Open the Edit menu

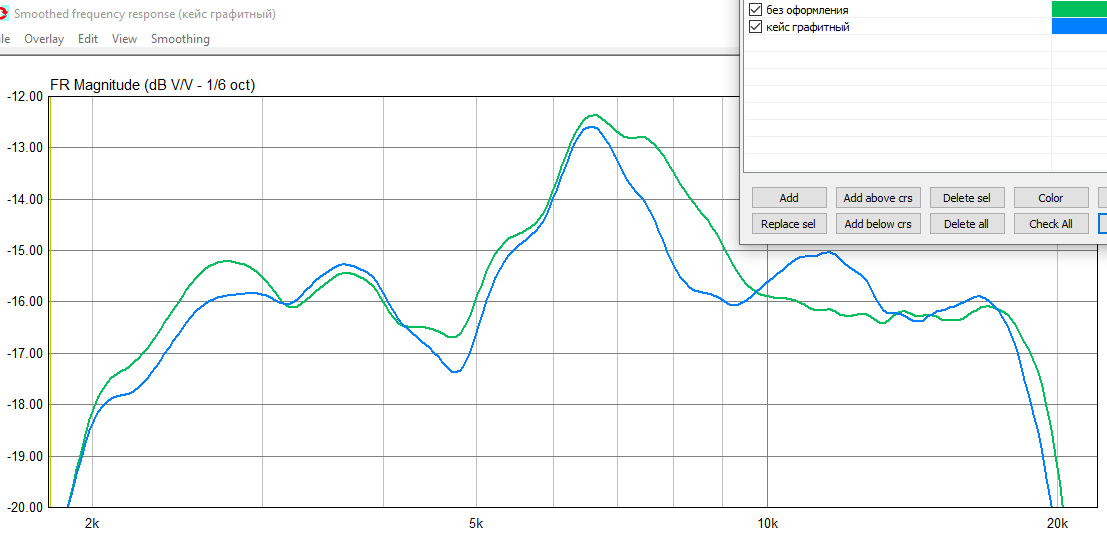[88, 39]
